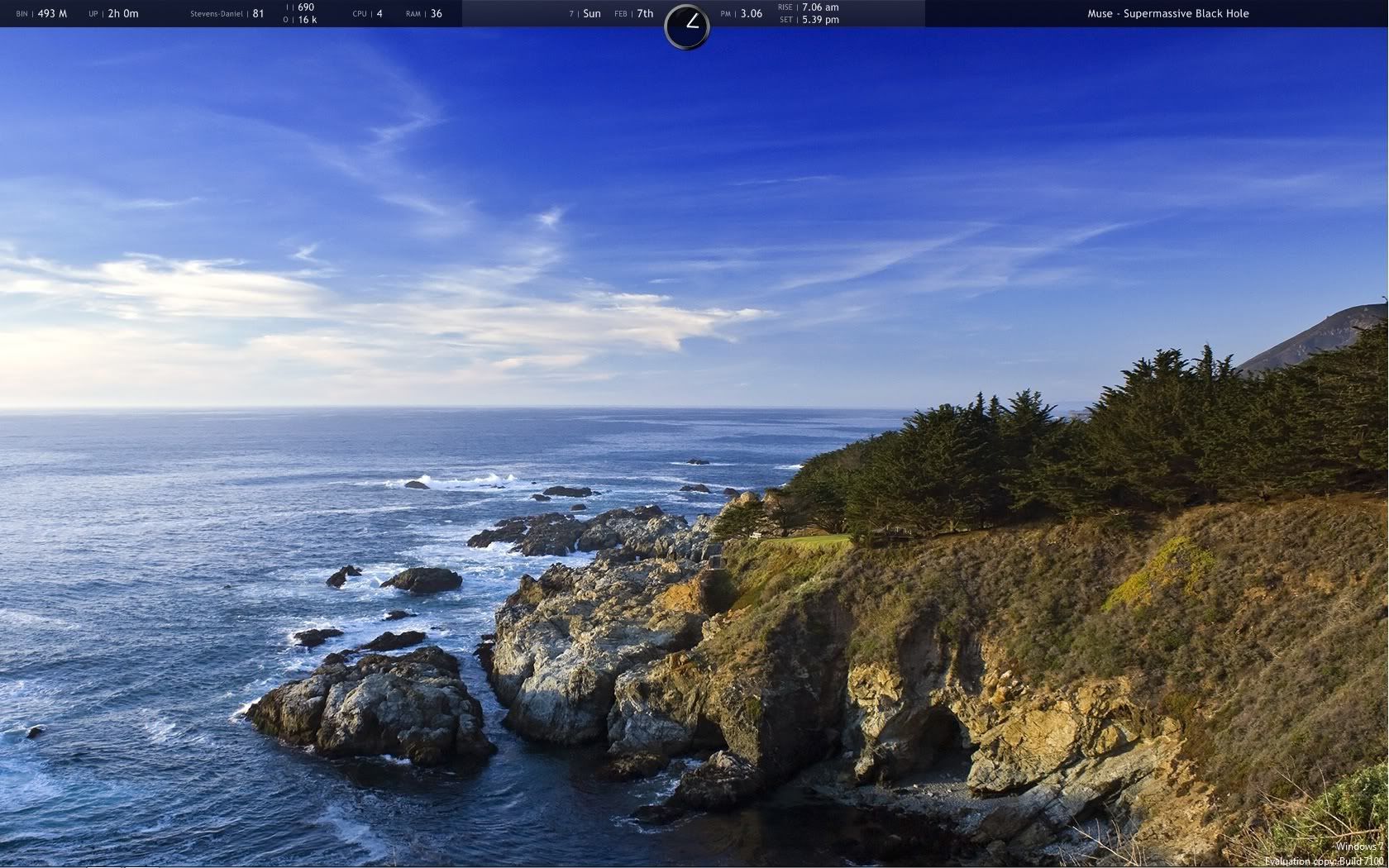
Task: Click the day-of-week number 7 label
Action: tap(571, 14)
